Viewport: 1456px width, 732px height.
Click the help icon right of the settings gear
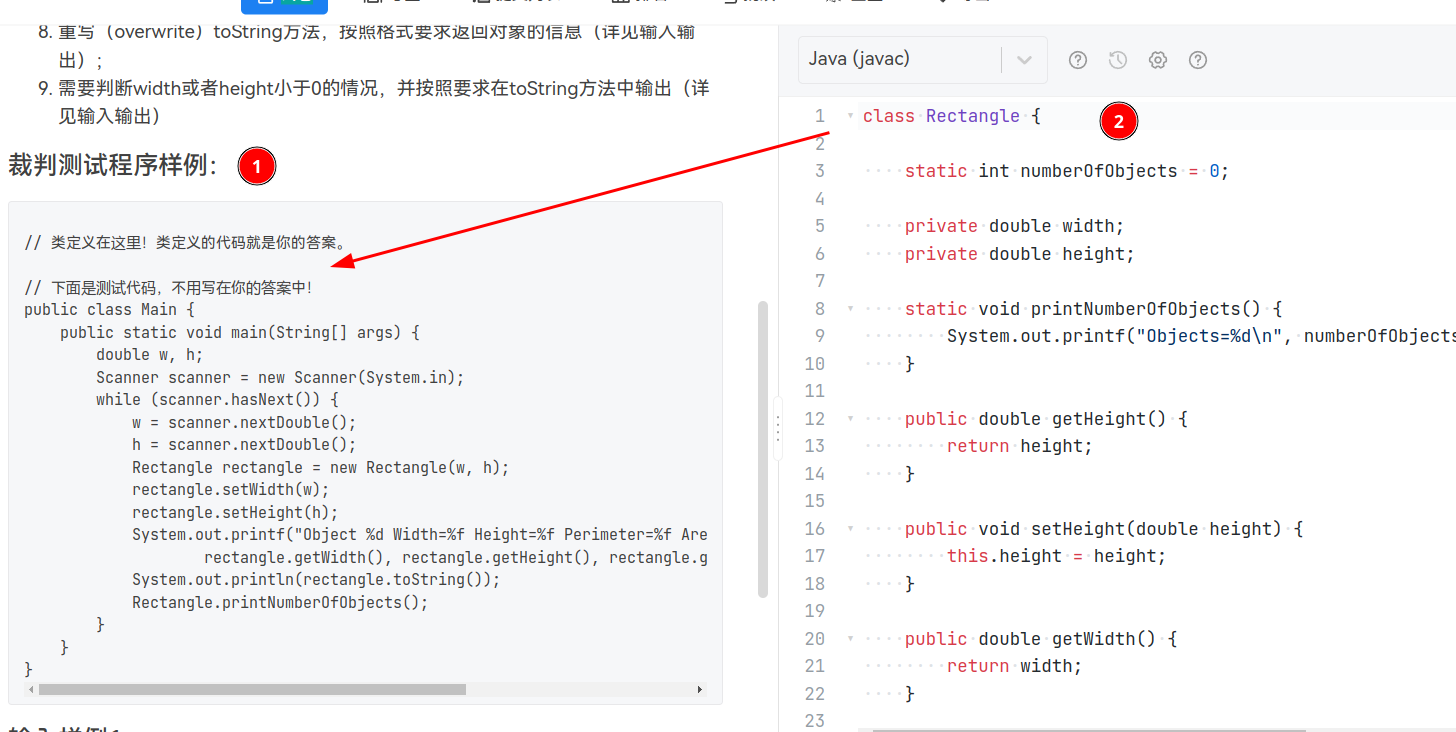coord(1198,60)
